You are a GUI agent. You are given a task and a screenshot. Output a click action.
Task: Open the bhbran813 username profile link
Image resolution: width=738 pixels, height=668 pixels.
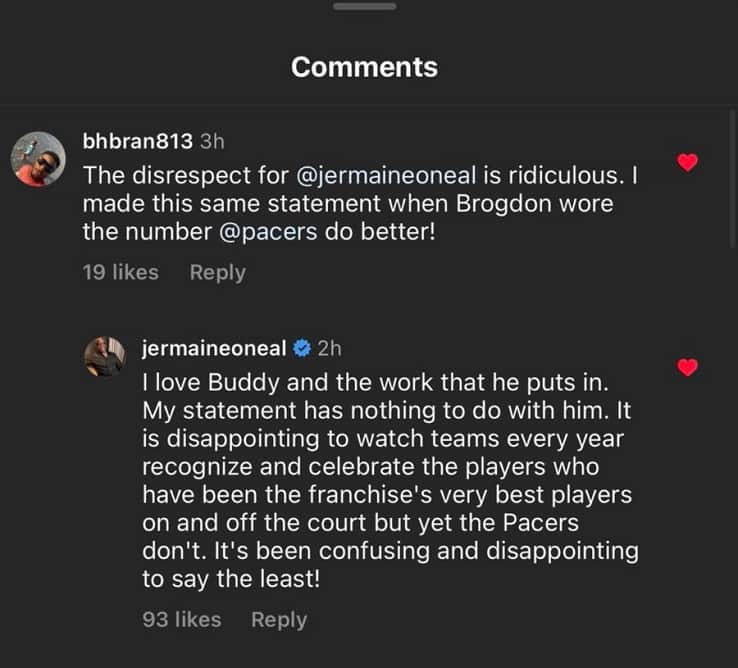[x=138, y=142]
